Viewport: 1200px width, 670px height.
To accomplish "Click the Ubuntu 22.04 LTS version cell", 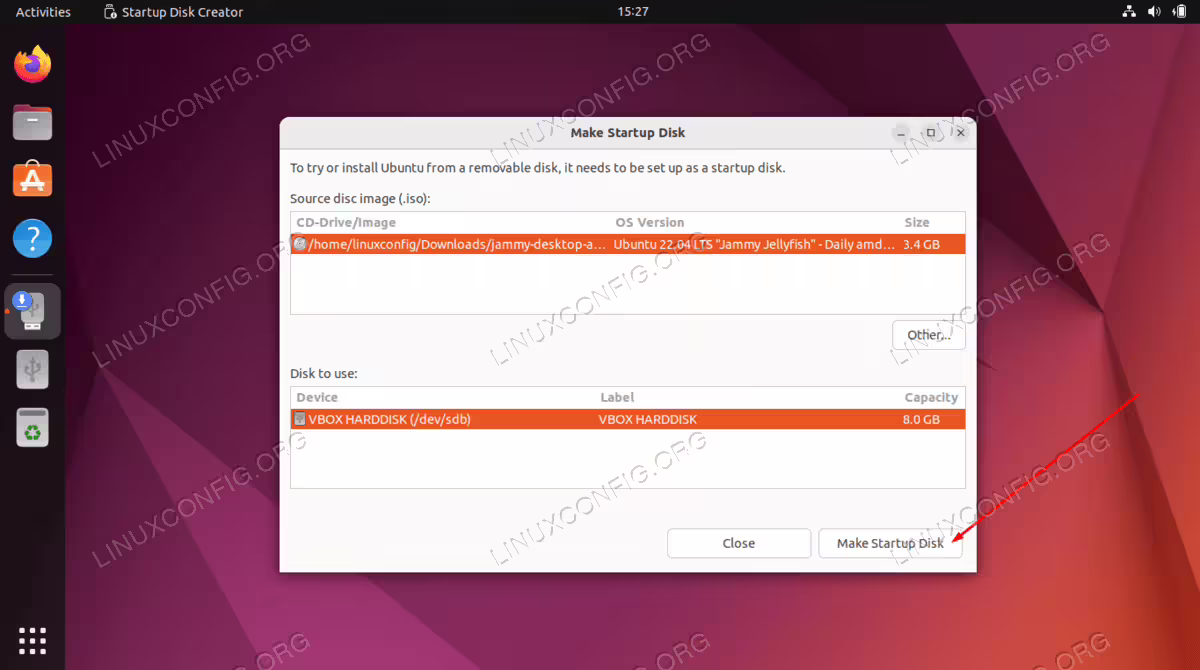I will click(x=755, y=244).
